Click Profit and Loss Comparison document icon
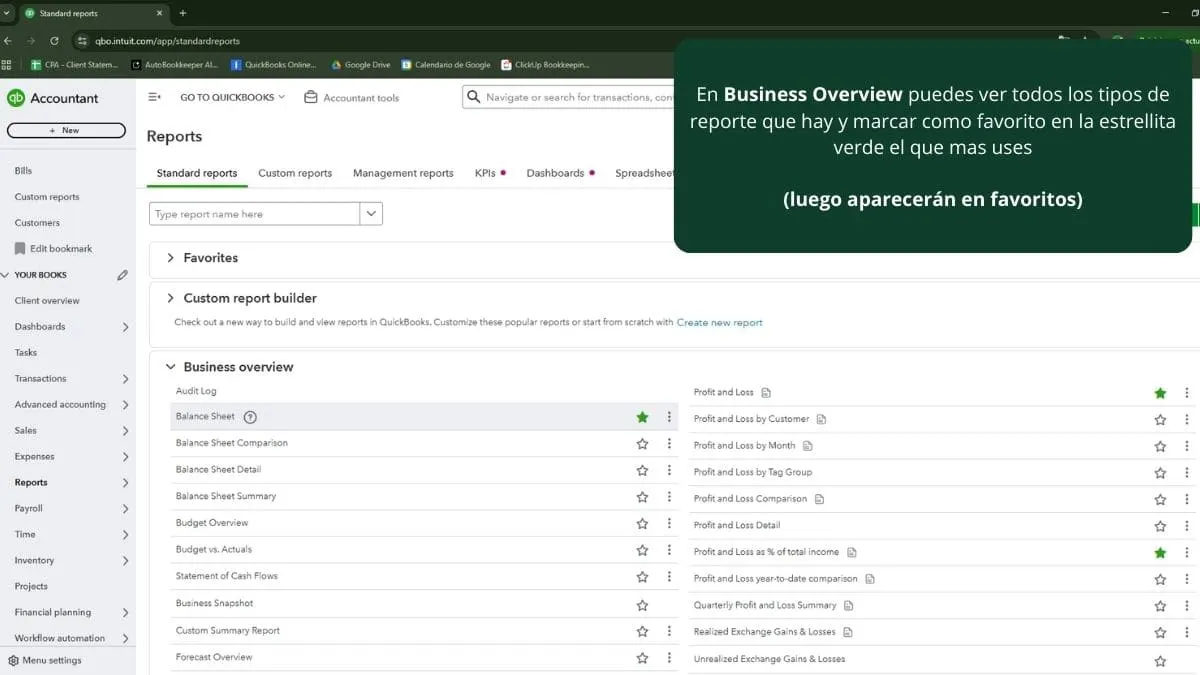Screen dimensions: 1200x675 point(819,499)
